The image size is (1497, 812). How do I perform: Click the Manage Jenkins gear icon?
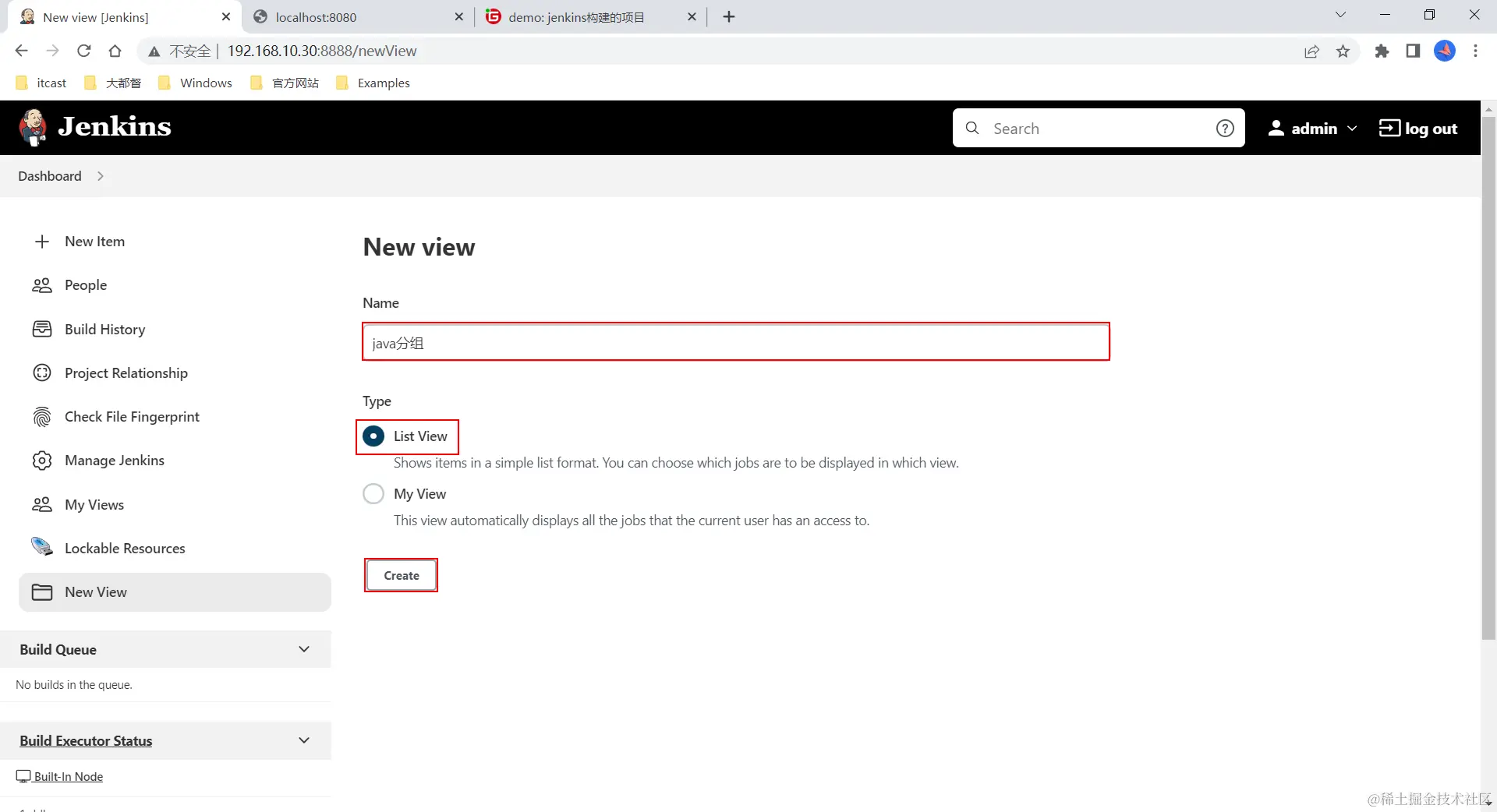click(42, 461)
